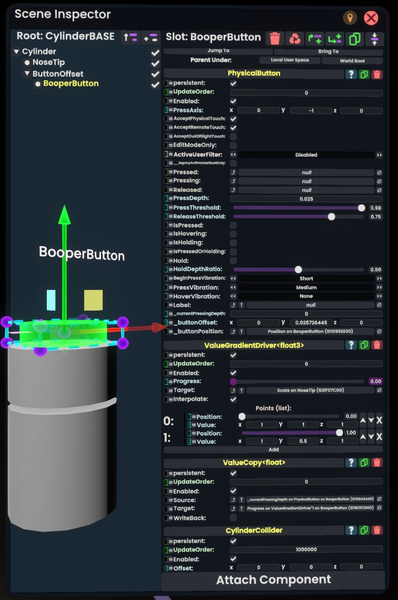
Task: Toggle the Interpolate checkbox
Action: [x=233, y=399]
